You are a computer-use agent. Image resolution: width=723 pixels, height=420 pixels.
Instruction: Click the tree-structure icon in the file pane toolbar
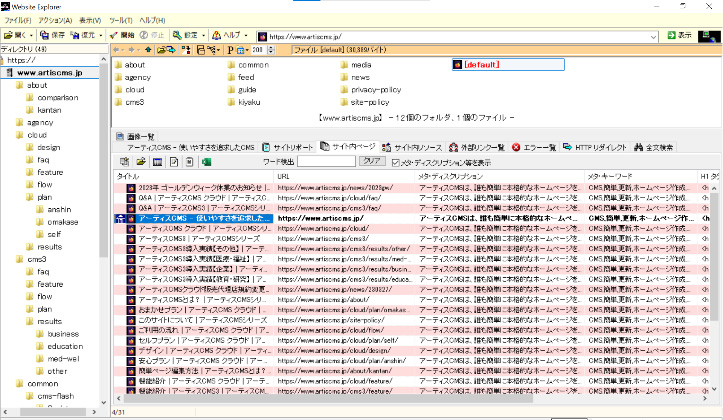pos(211,50)
